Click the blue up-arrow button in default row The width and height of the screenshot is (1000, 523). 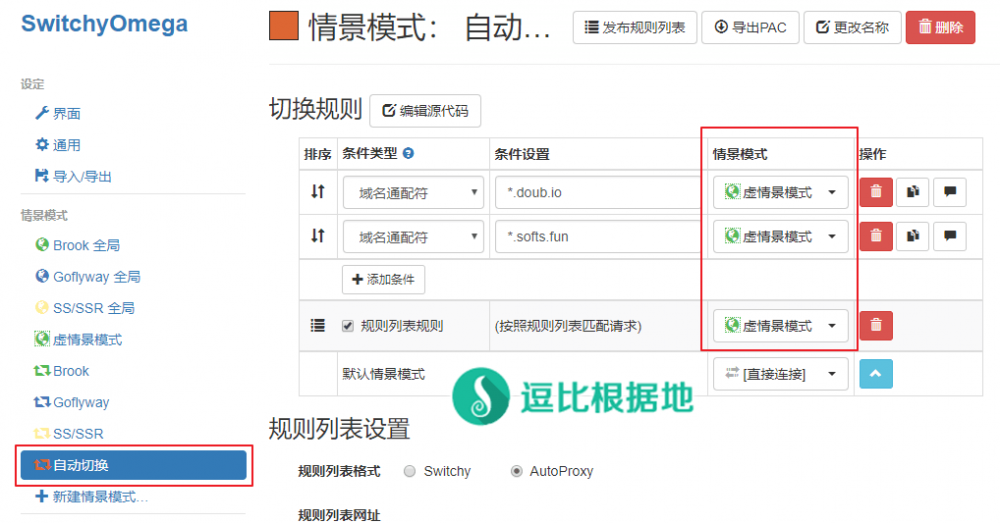876,373
